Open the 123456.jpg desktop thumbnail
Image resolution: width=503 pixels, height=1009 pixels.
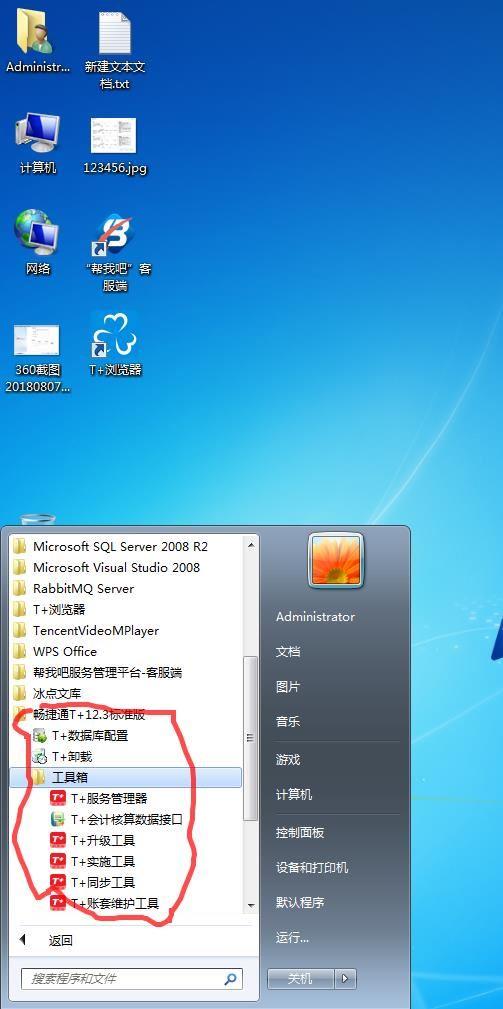[x=114, y=145]
